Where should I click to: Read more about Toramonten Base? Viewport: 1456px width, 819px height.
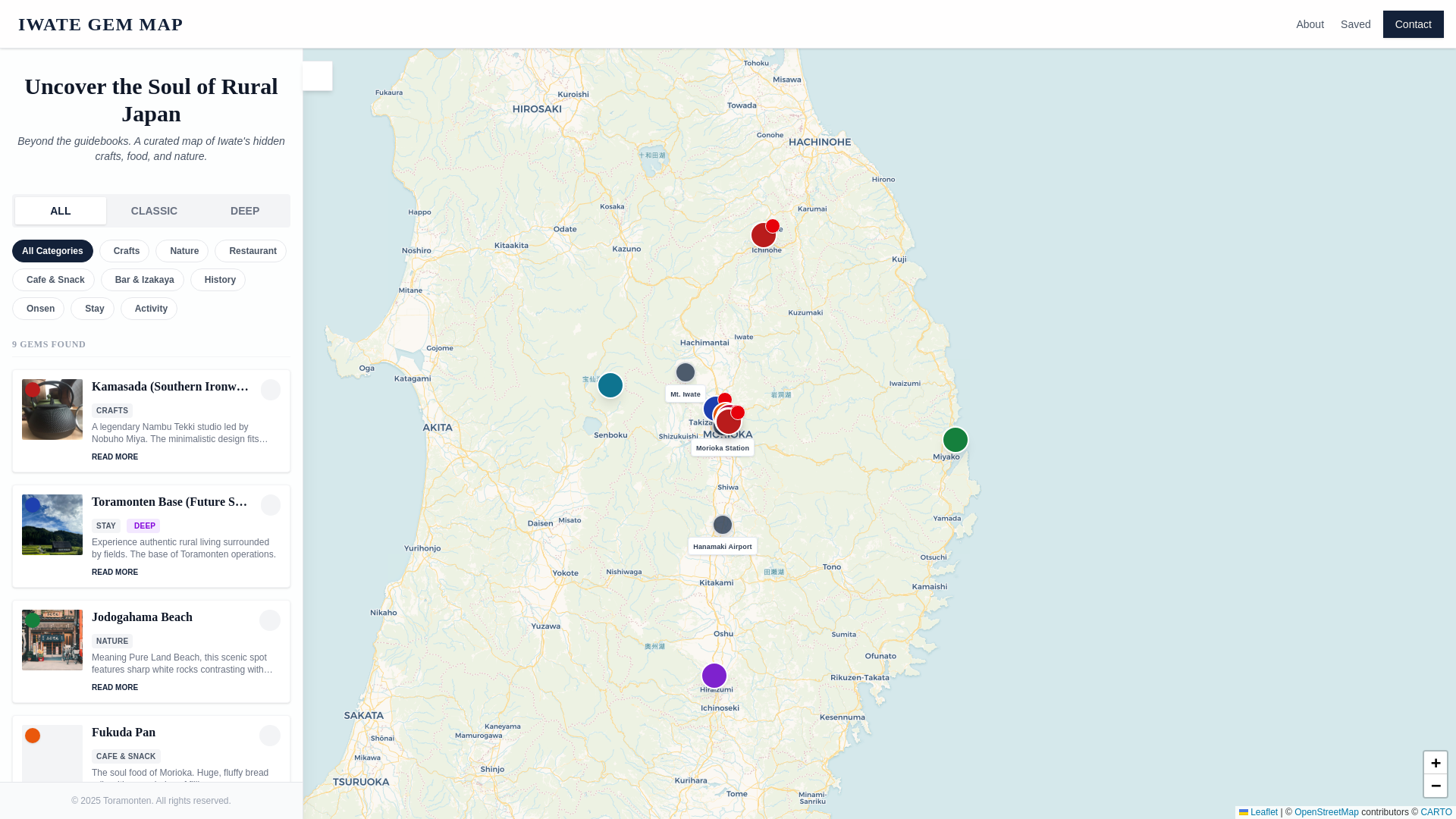115,573
